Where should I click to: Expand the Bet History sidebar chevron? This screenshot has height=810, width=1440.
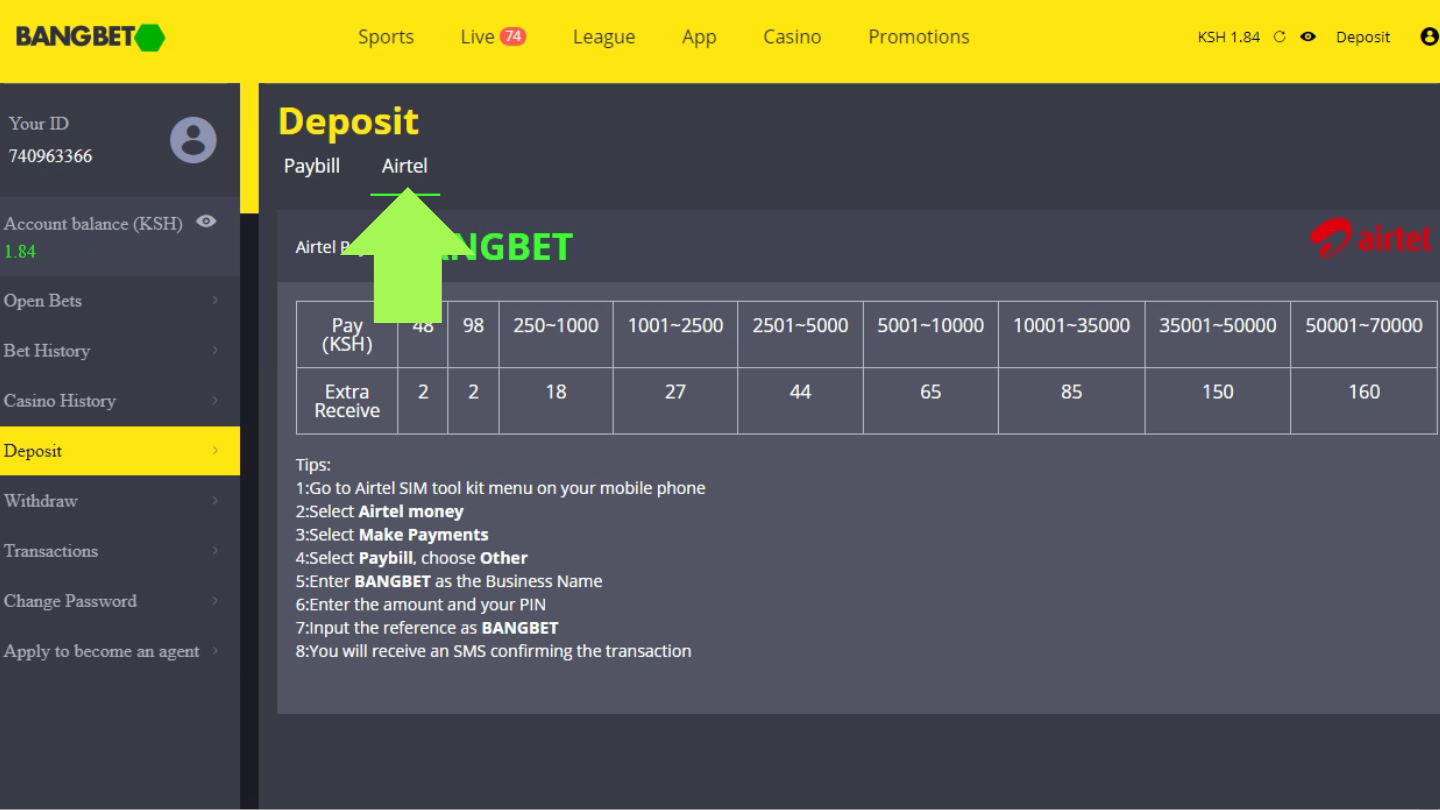[x=215, y=351]
